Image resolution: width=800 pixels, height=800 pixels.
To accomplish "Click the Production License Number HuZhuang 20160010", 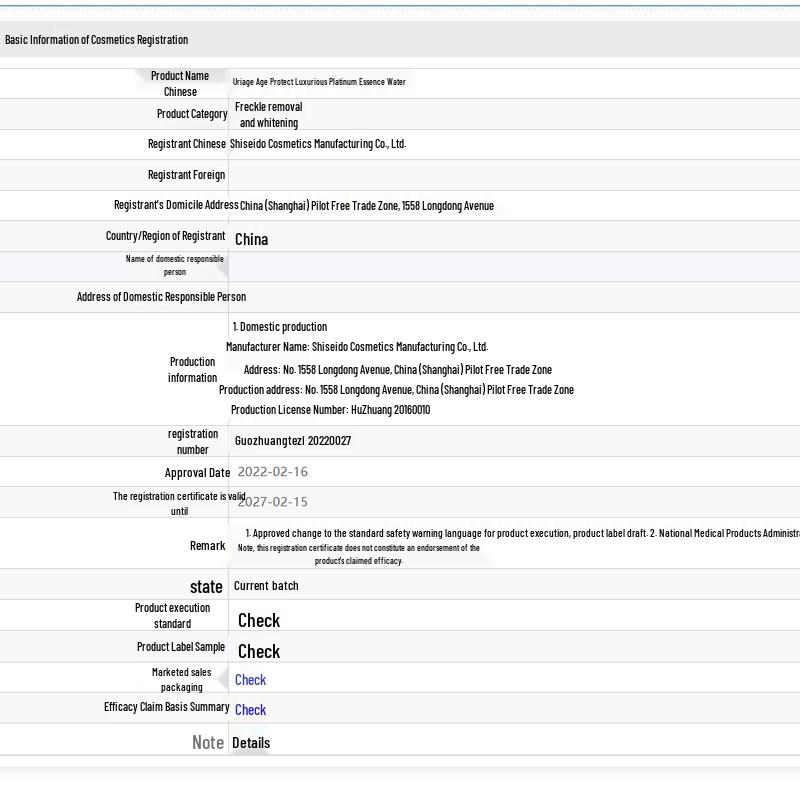I will (x=331, y=410).
